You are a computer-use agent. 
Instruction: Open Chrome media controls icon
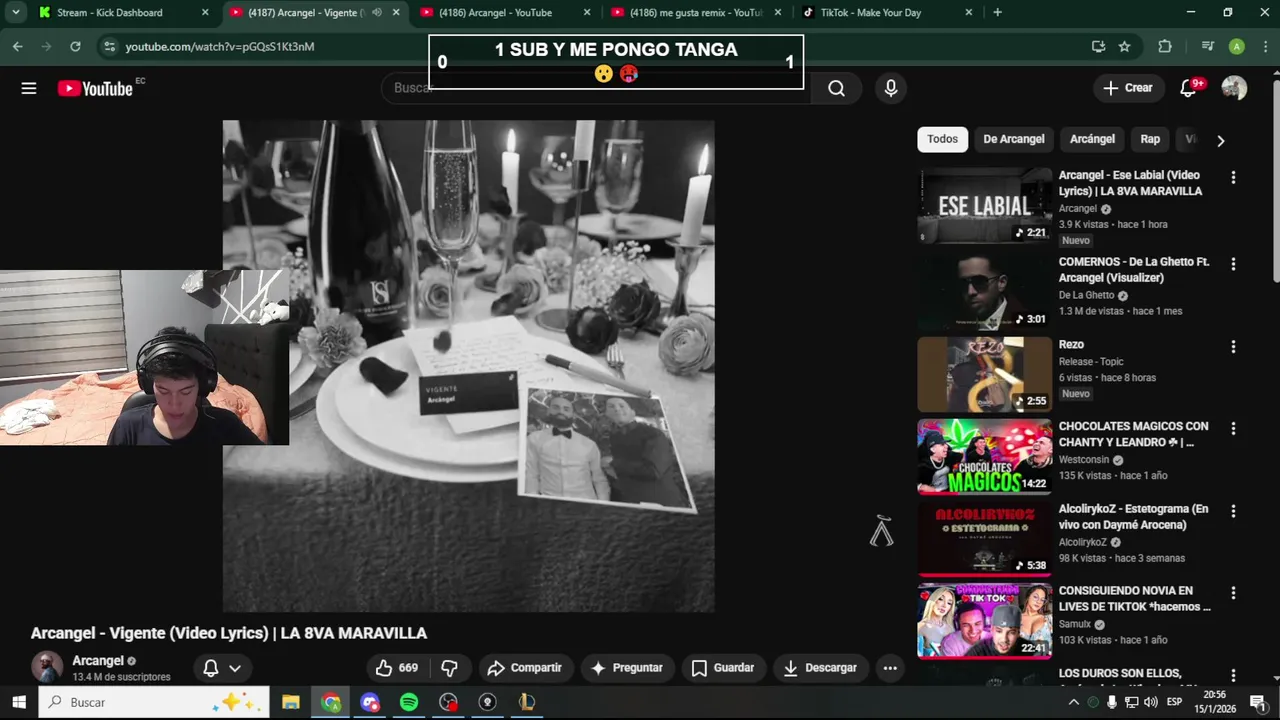coord(1208,46)
